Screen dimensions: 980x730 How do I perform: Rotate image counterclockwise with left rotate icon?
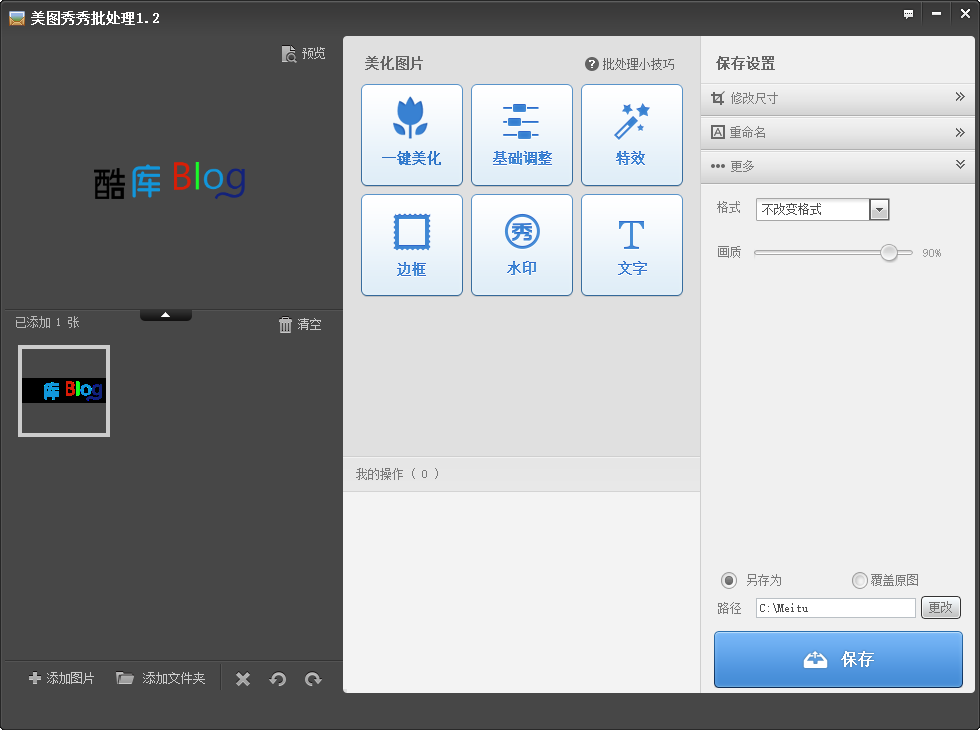pos(278,679)
